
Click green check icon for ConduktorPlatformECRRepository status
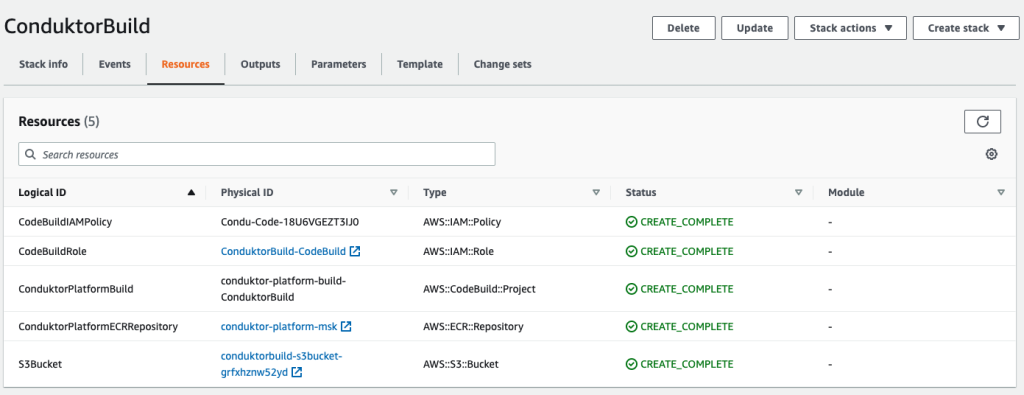(x=631, y=326)
